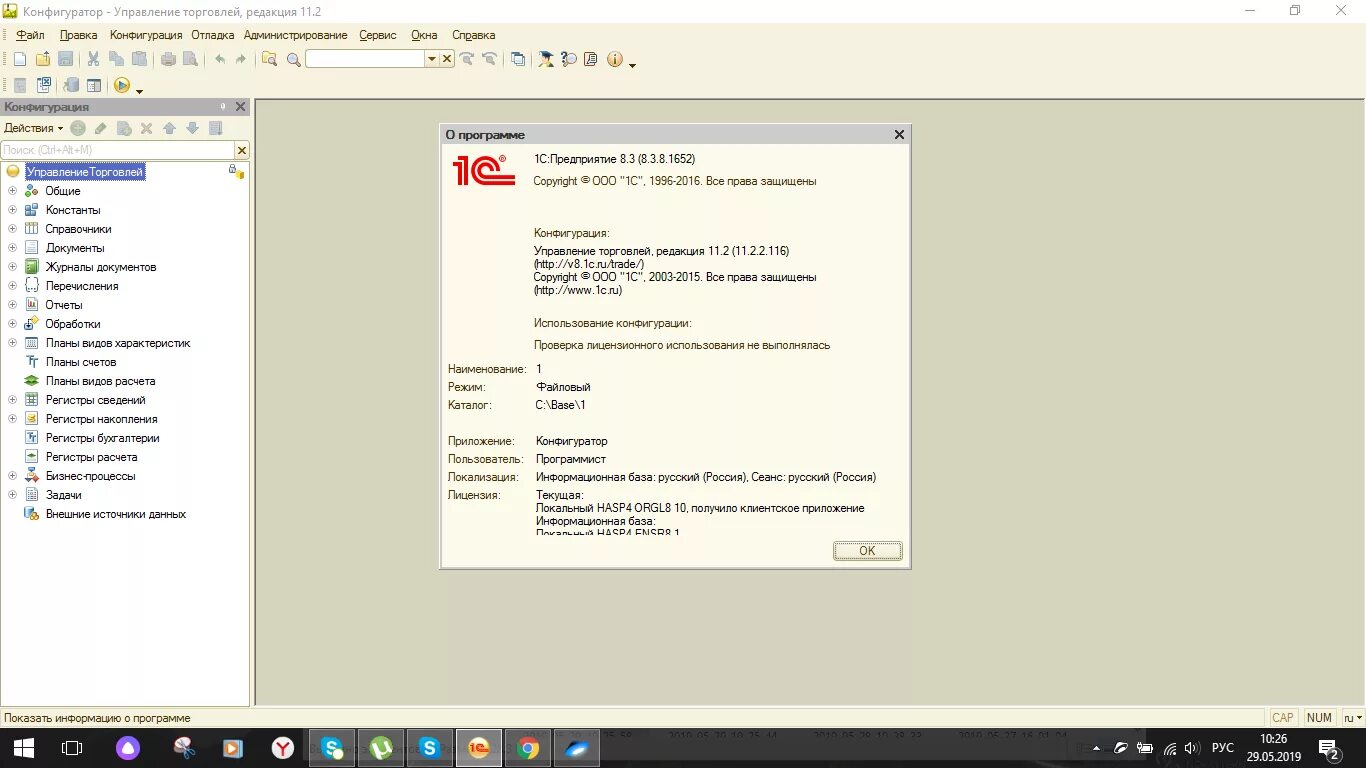Open the Конфигурация menu
Image resolution: width=1366 pixels, height=768 pixels.
click(146, 35)
